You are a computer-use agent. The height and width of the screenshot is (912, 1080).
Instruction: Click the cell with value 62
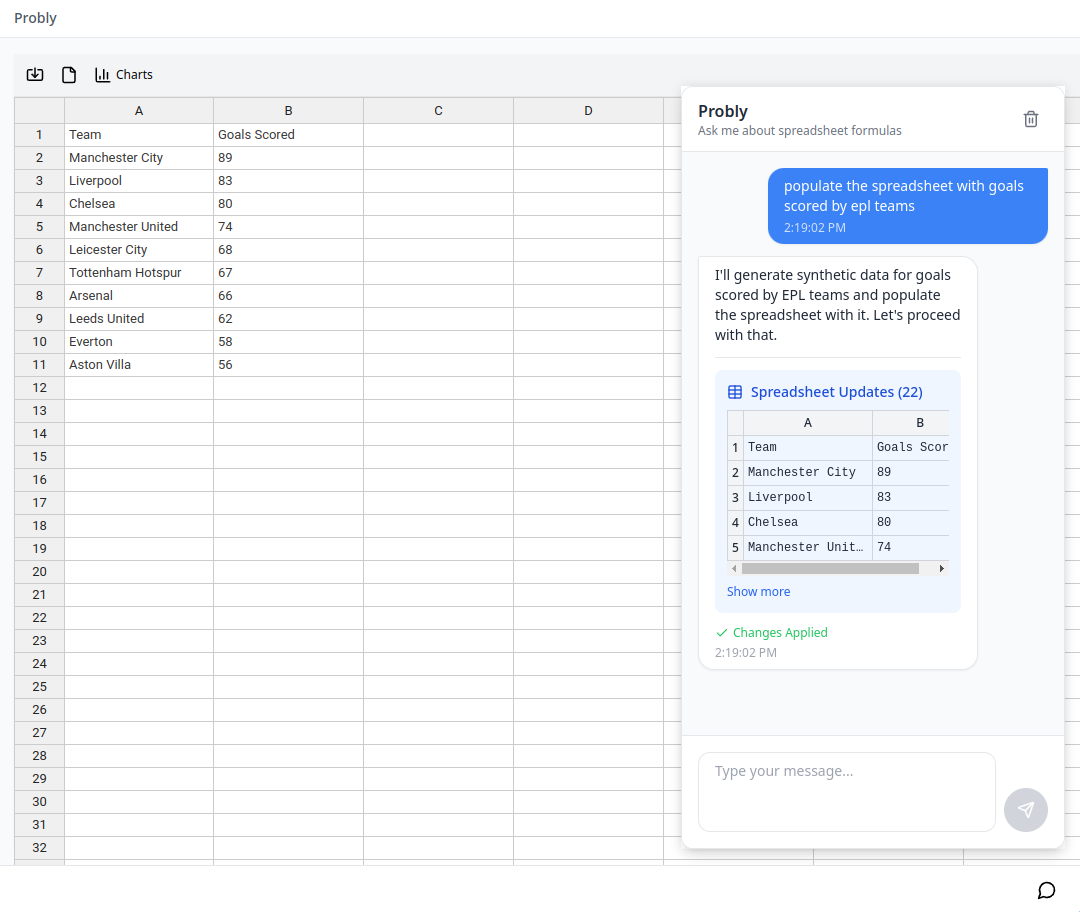[x=289, y=319]
